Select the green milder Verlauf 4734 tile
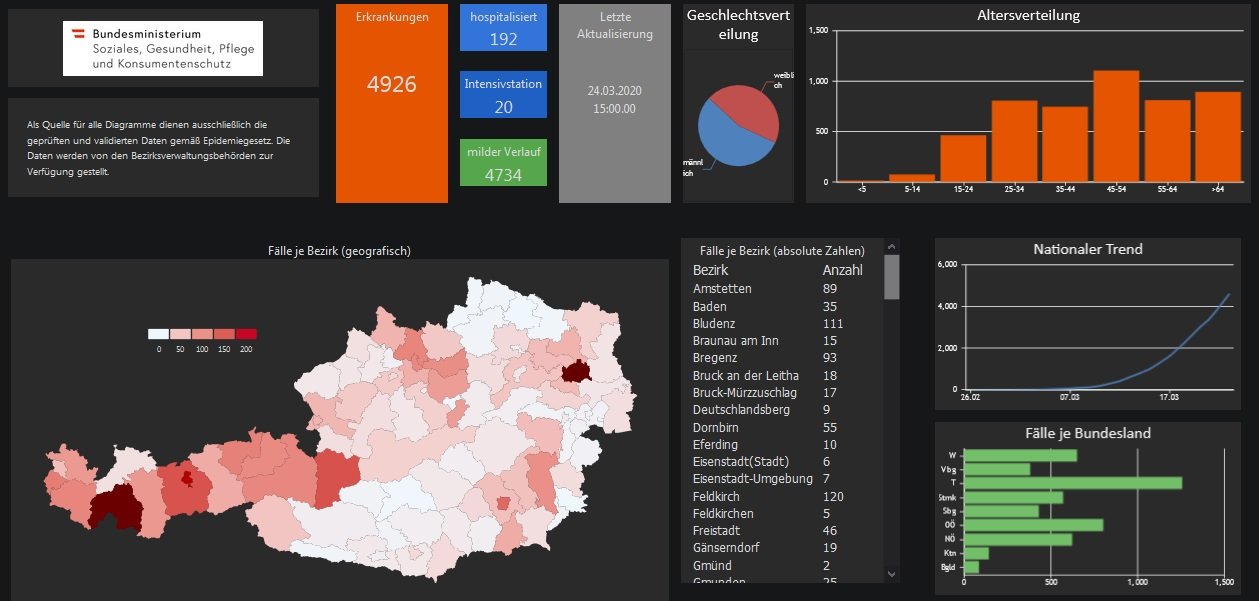This screenshot has height=601, width=1259. click(504, 162)
